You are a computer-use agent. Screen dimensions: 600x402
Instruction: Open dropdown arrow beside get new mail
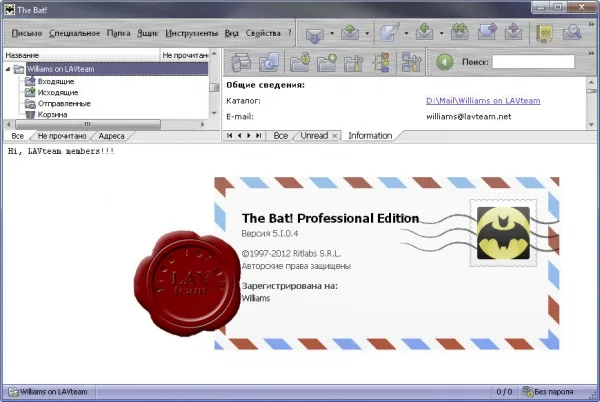(x=332, y=34)
